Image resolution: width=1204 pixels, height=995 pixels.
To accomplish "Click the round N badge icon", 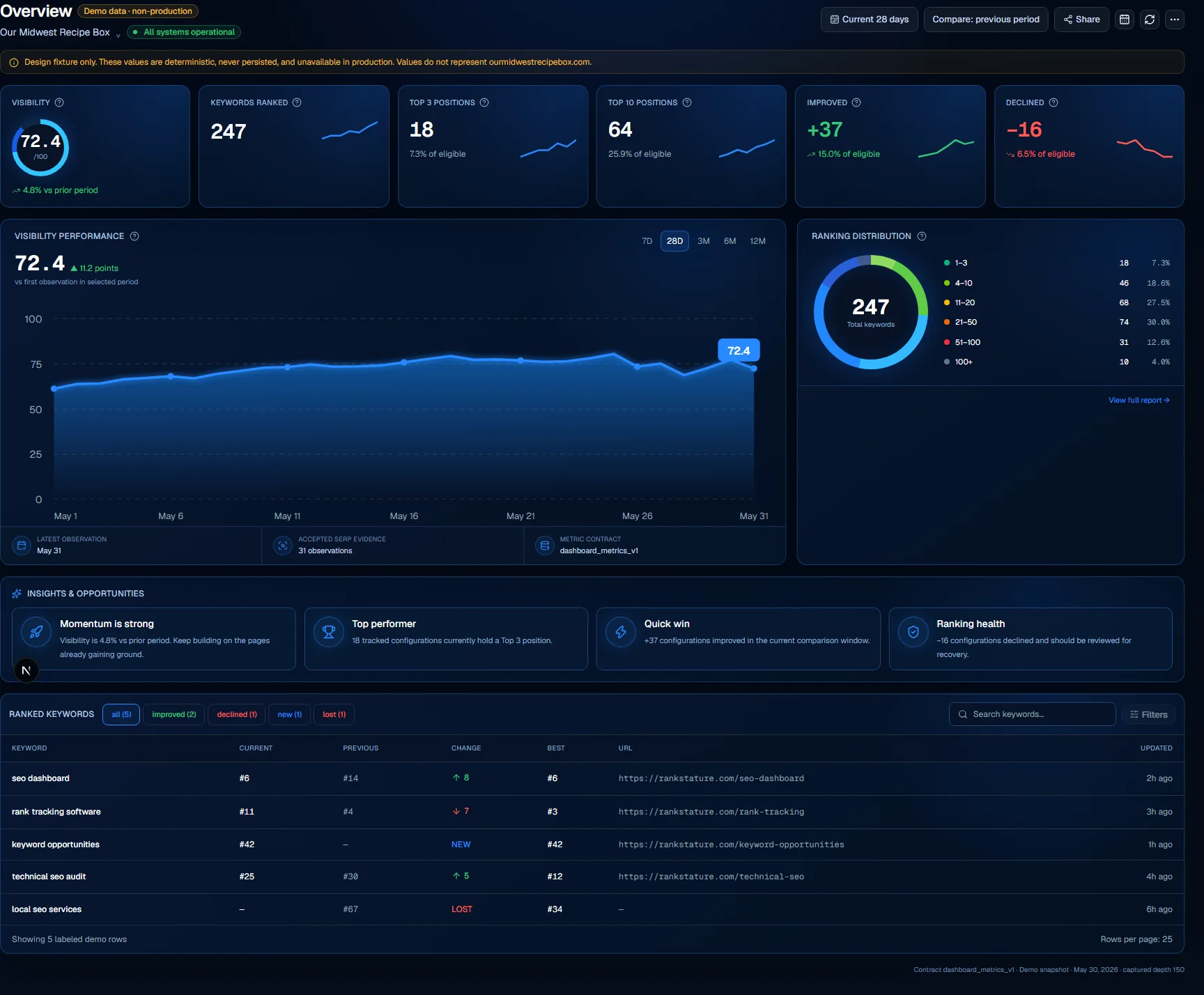I will 26,670.
